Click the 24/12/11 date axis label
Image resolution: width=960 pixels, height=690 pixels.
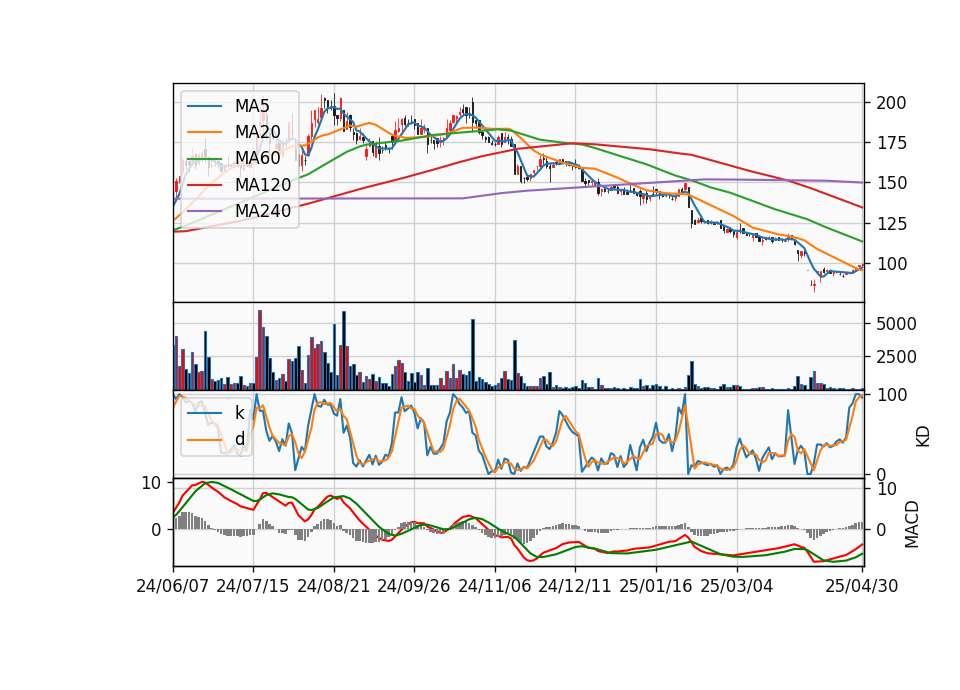575,586
